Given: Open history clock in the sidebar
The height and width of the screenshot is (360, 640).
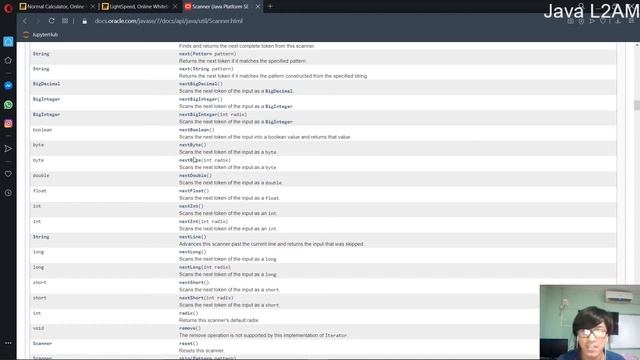Looking at the screenshot, I should (x=8, y=193).
